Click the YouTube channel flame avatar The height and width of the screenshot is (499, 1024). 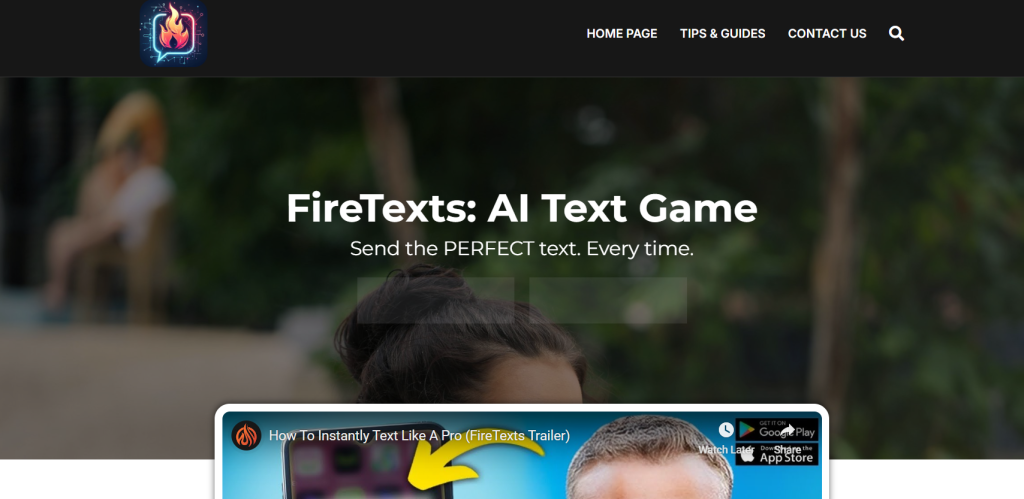[246, 436]
